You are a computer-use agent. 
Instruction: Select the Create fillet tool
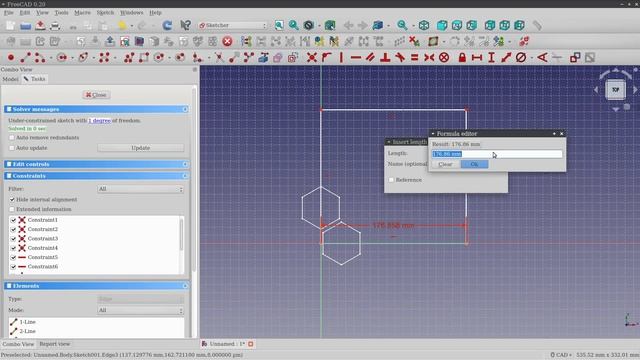(198, 58)
